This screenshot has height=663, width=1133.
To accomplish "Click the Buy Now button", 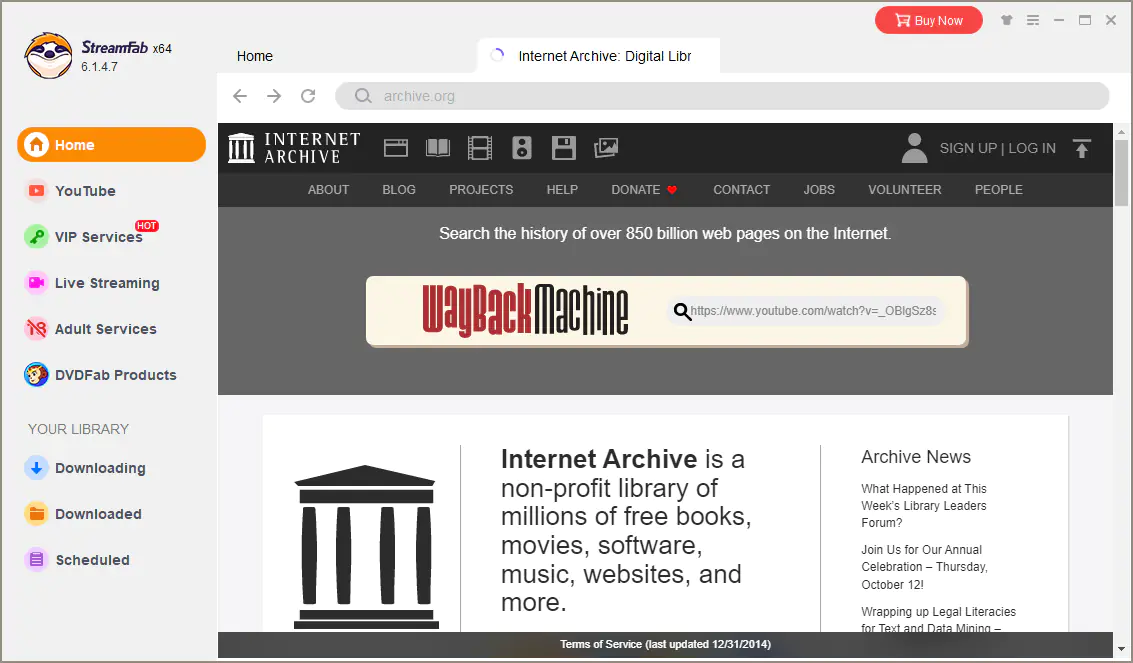I will tap(929, 20).
